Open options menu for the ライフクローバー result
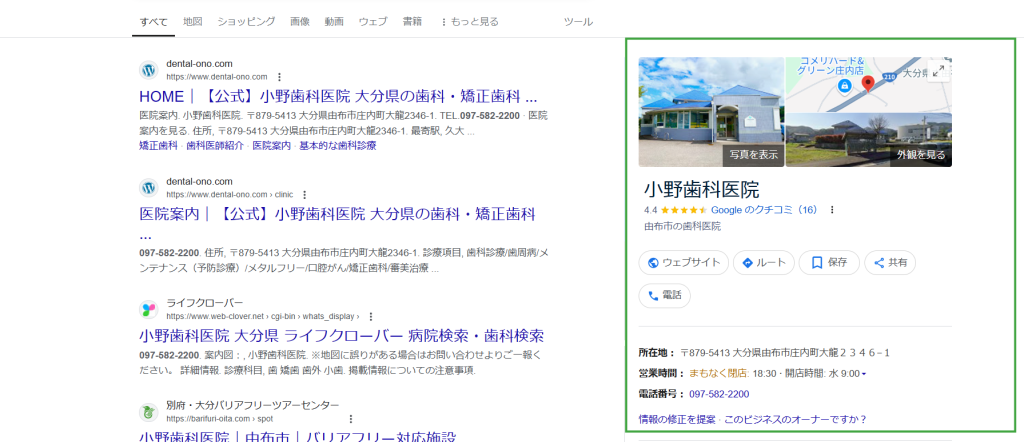Image resolution: width=1024 pixels, height=442 pixels. click(x=370, y=316)
